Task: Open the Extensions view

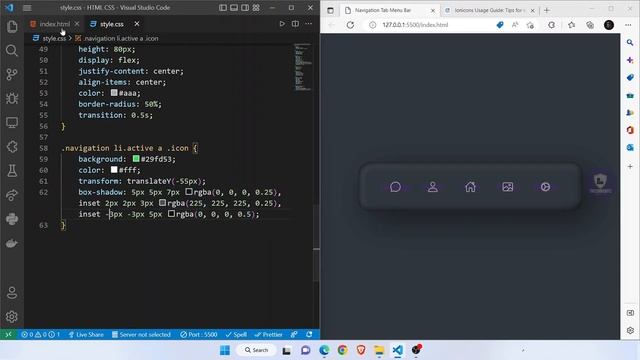Action: tap(12, 147)
